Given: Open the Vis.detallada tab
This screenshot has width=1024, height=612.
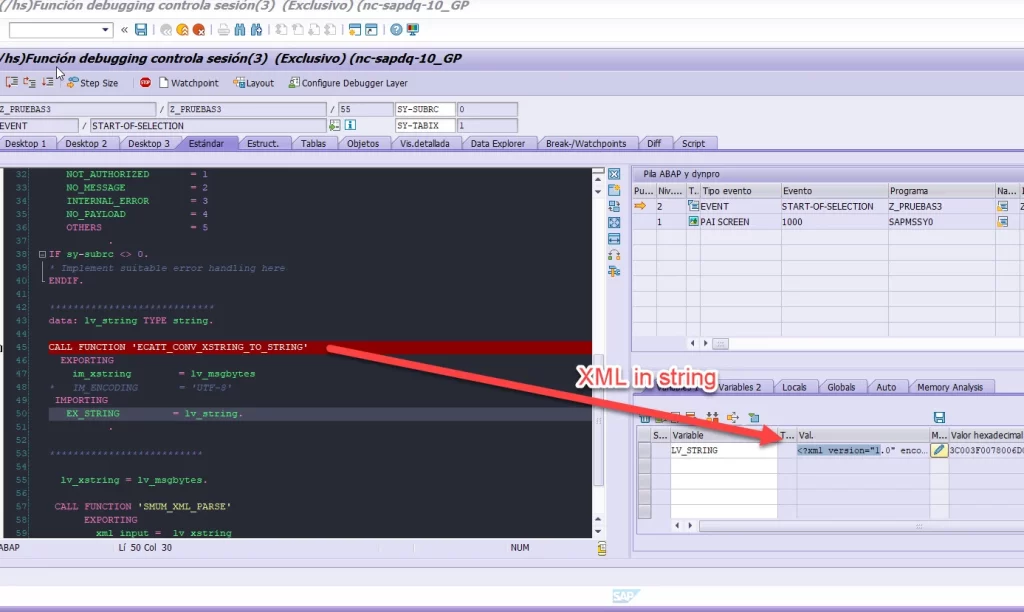Looking at the screenshot, I should point(424,144).
